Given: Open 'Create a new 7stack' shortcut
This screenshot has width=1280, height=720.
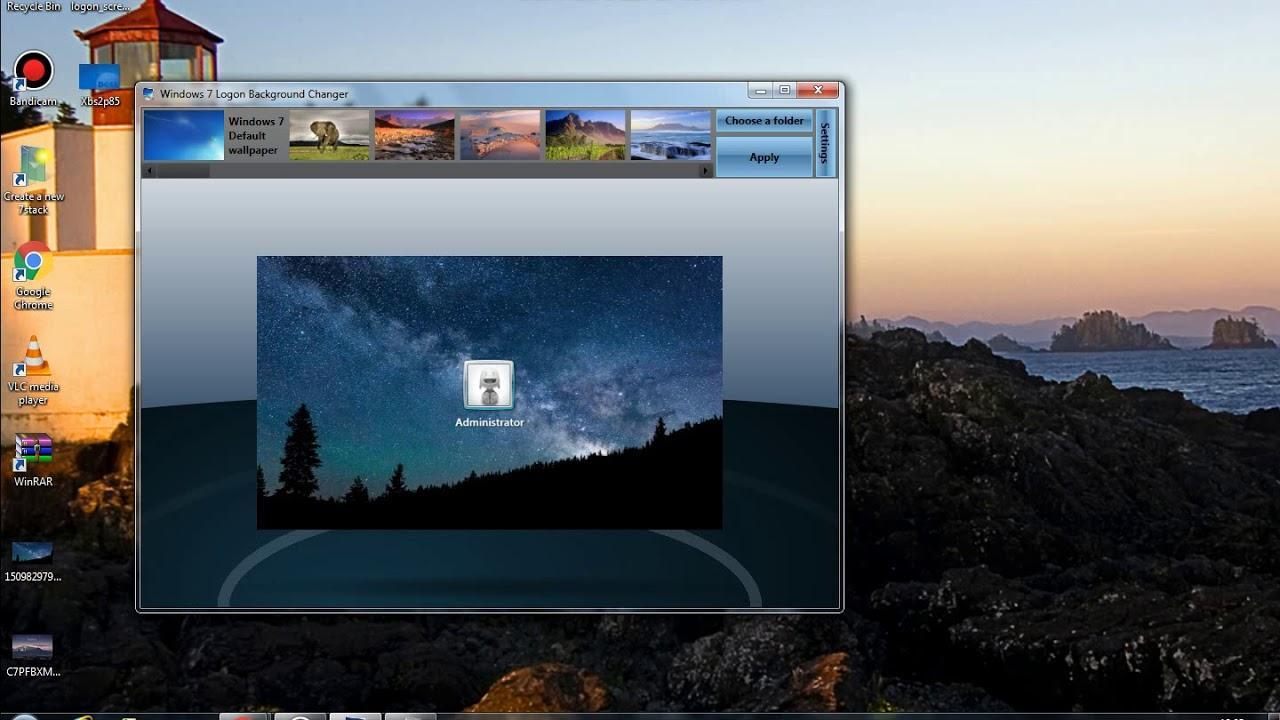Looking at the screenshot, I should pyautogui.click(x=34, y=180).
